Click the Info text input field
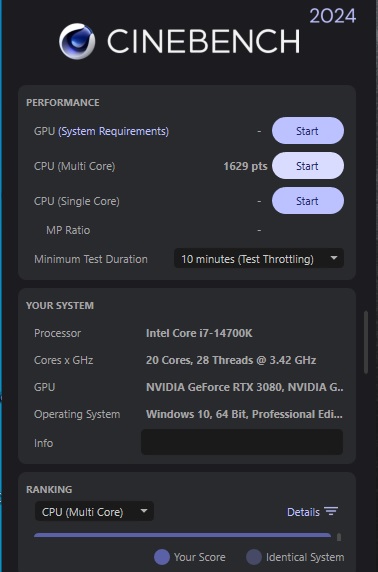Screen dimensions: 378x572 pyautogui.click(x=242, y=442)
